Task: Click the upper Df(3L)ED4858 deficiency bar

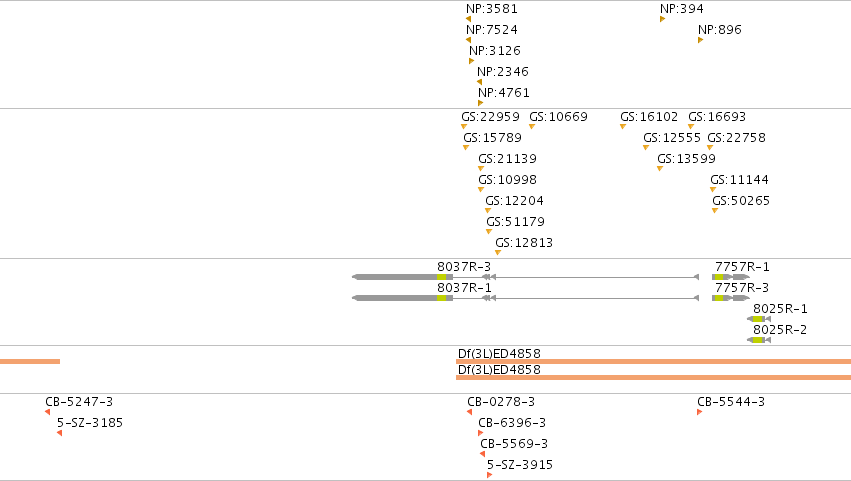Action: click(653, 362)
